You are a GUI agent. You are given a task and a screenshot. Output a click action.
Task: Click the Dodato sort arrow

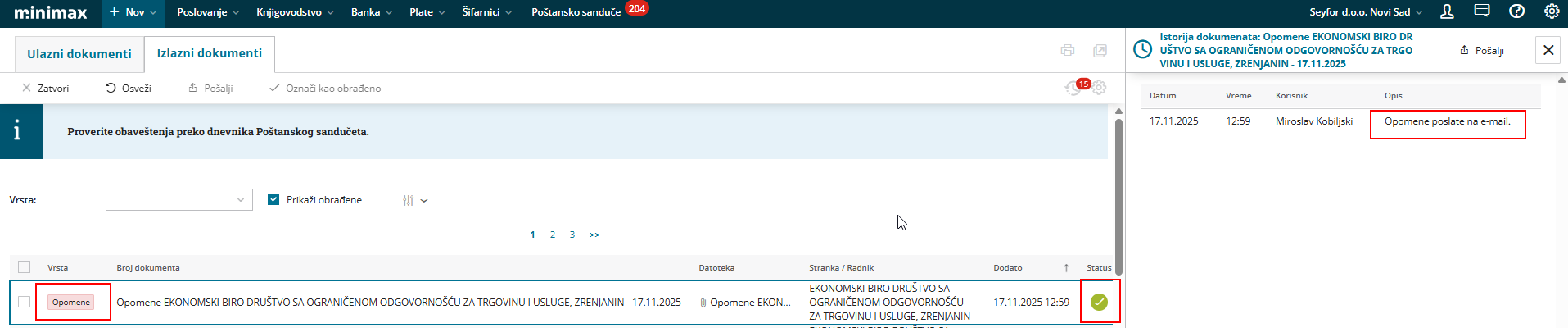[1066, 268]
